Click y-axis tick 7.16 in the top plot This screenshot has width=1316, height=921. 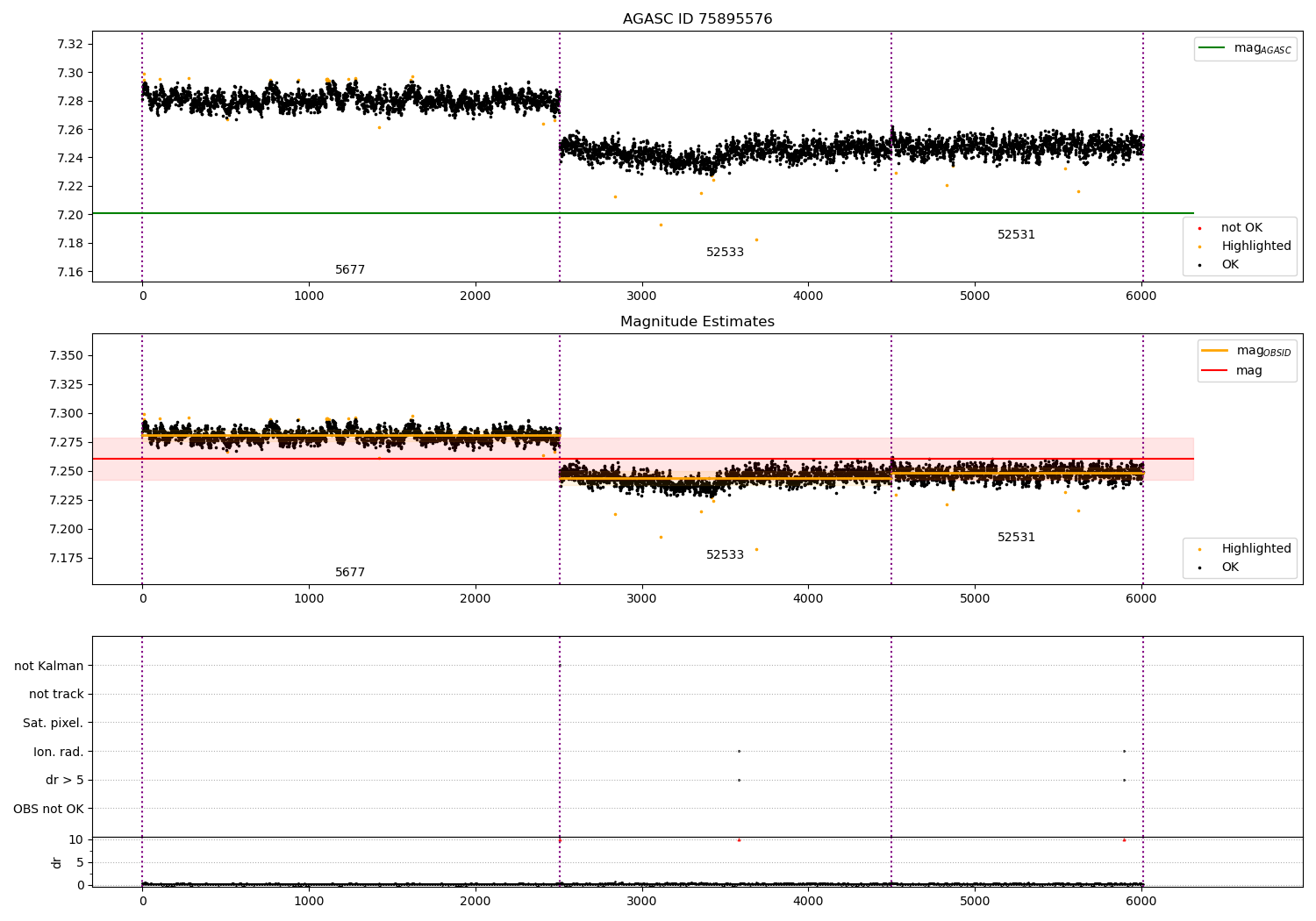(69, 272)
